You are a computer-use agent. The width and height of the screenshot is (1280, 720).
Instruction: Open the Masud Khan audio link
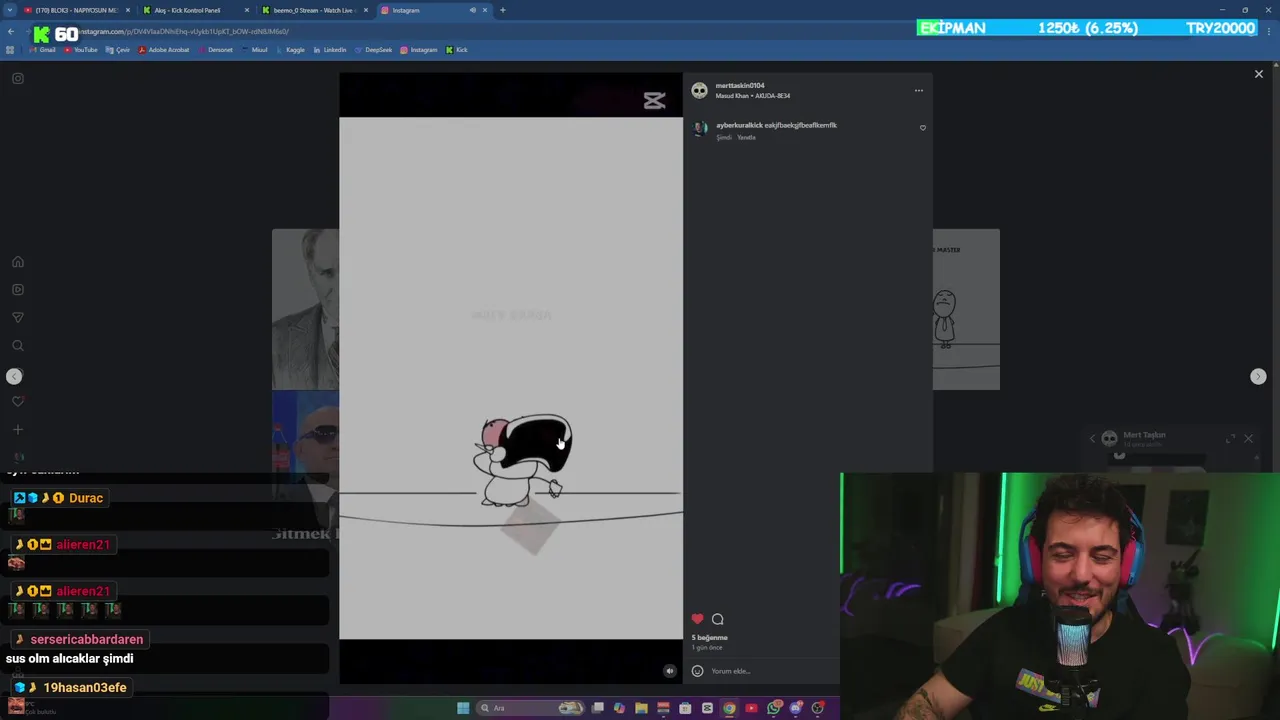point(752,96)
